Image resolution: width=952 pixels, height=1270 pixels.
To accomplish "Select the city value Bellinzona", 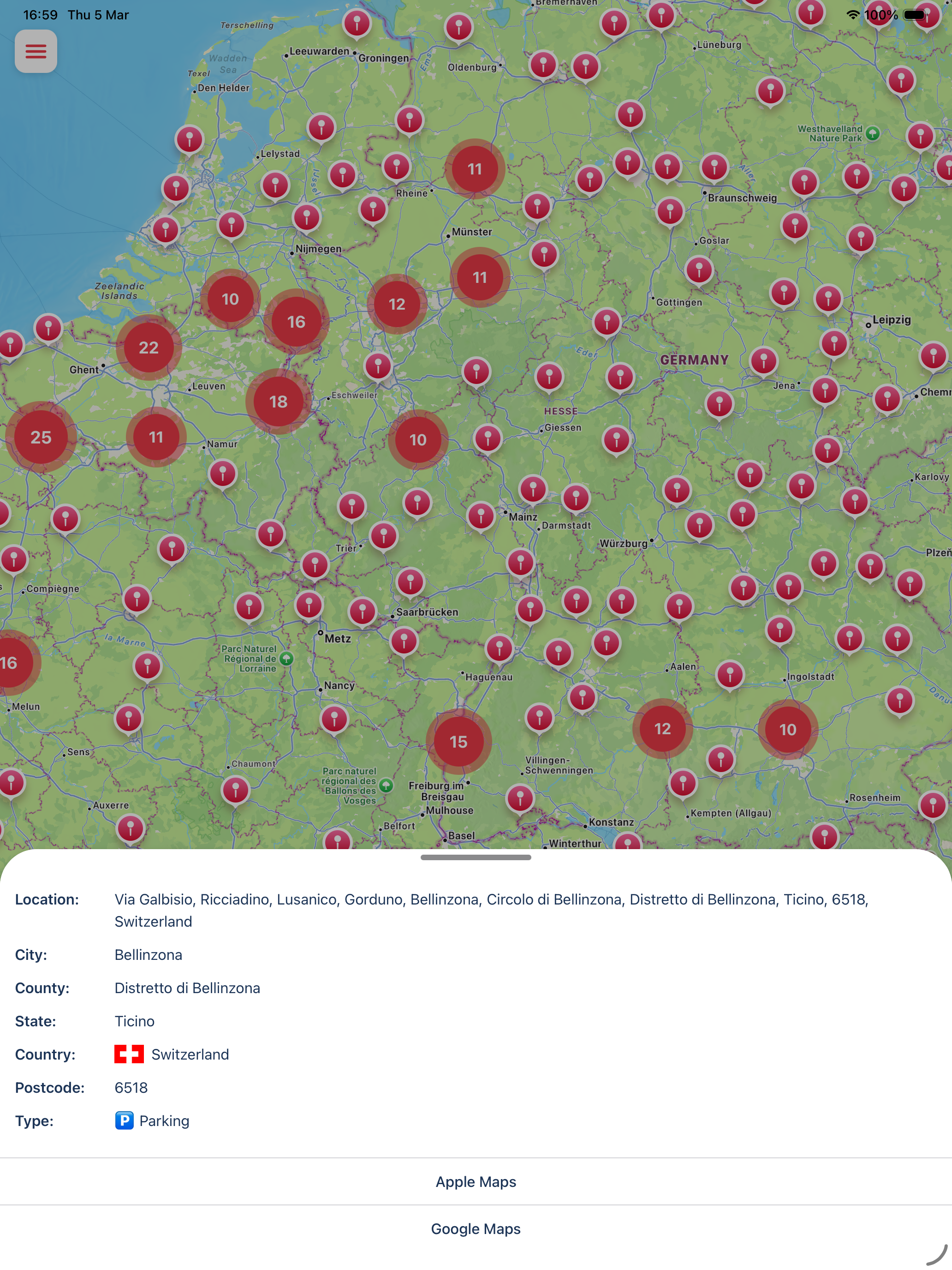I will click(x=149, y=955).
